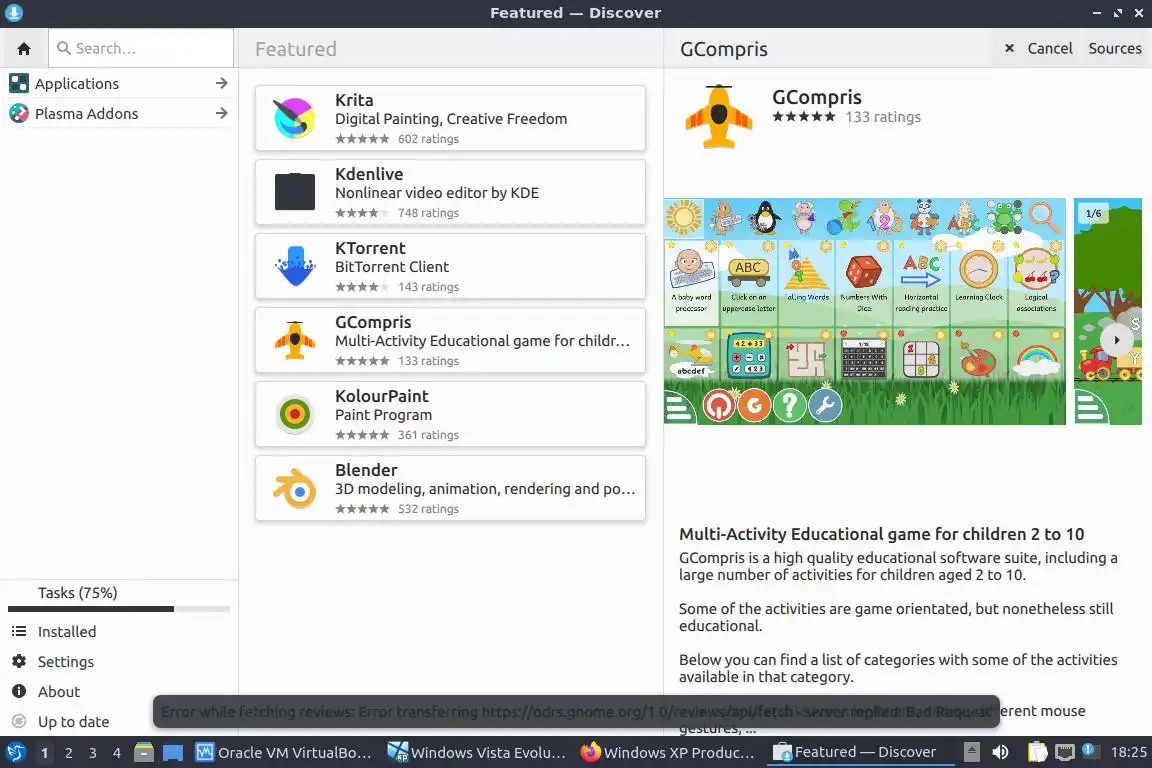Click the KTorrent download arrow icon
Screen dimensions: 1152x768
[295, 266]
